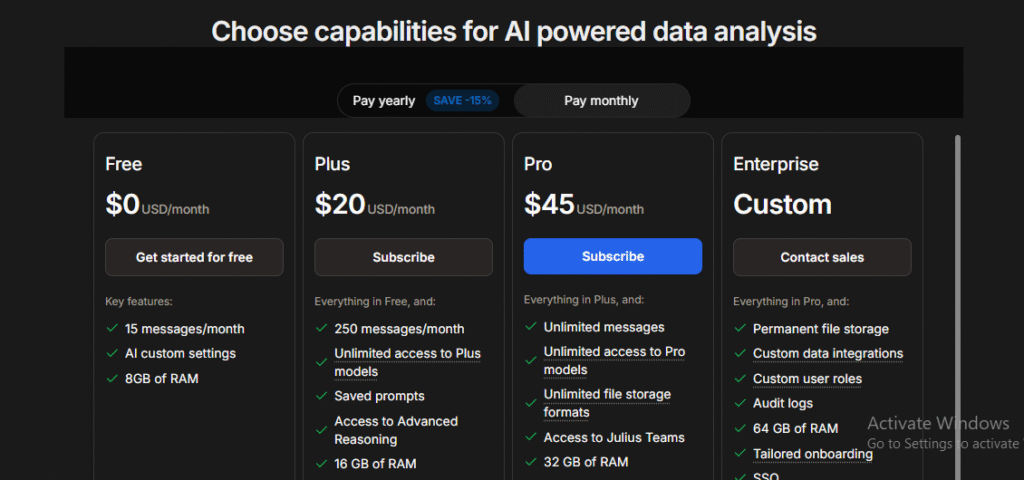
Task: Switch billing to Pay yearly
Action: 384,101
